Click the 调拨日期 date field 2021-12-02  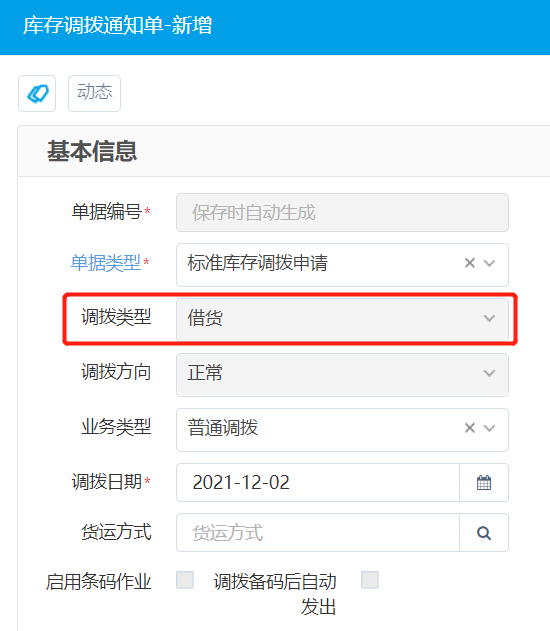[x=318, y=483]
